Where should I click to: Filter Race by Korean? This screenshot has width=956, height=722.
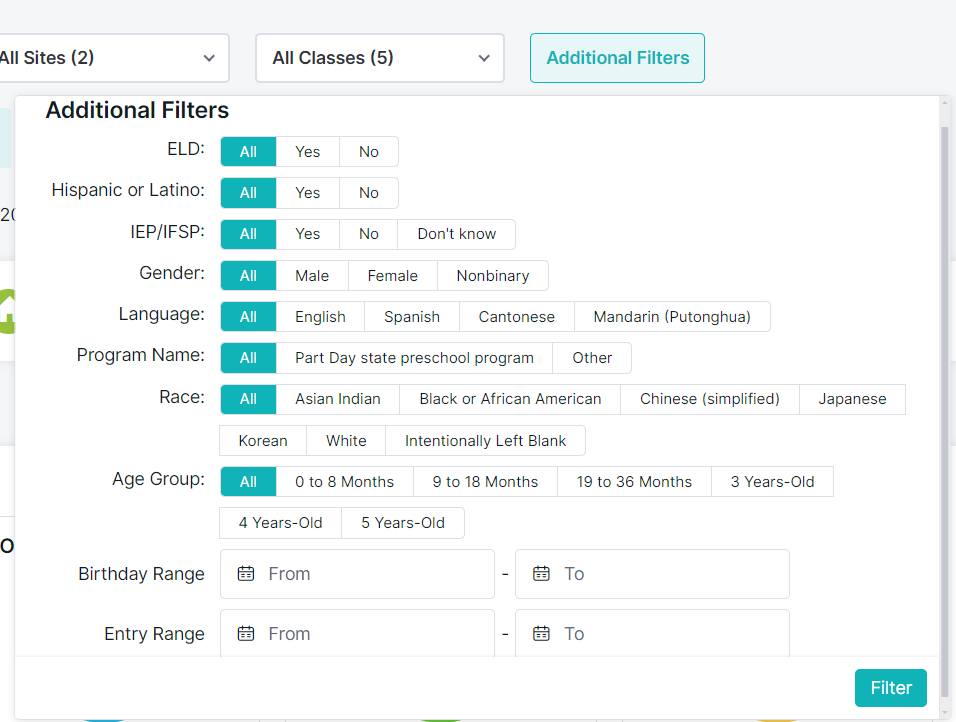click(263, 440)
